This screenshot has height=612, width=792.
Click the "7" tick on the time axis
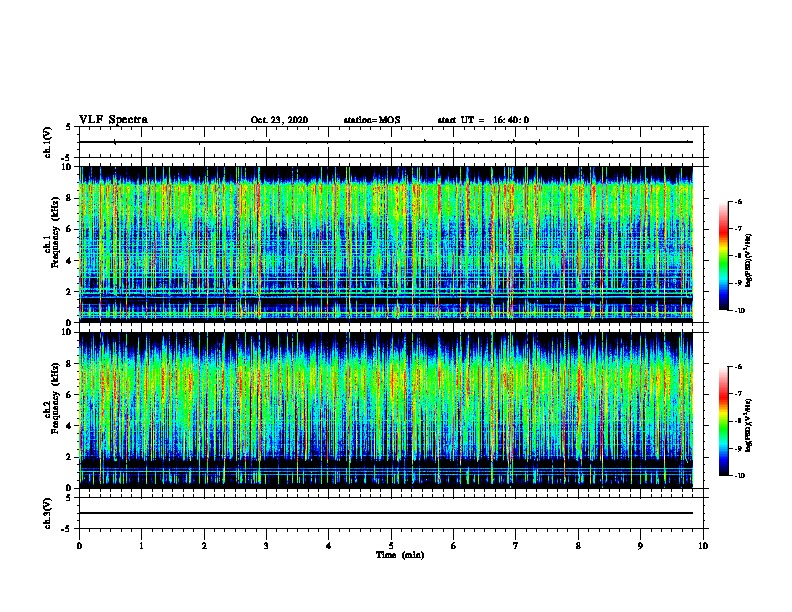tap(515, 546)
